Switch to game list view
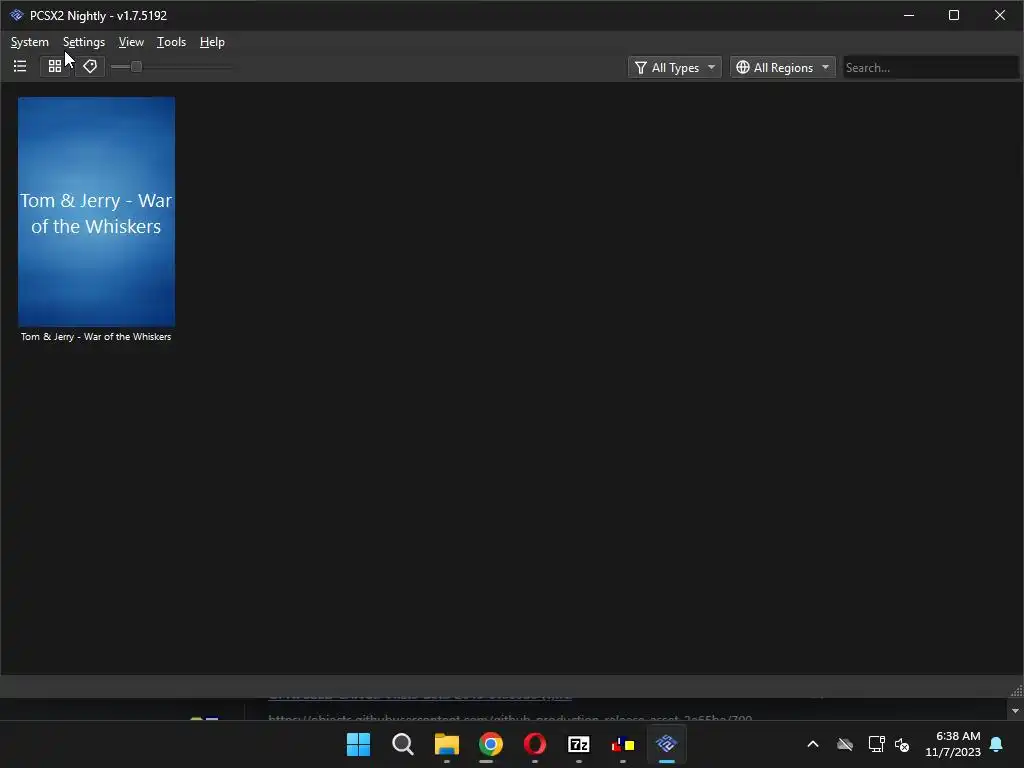Image resolution: width=1024 pixels, height=768 pixels. tap(20, 67)
